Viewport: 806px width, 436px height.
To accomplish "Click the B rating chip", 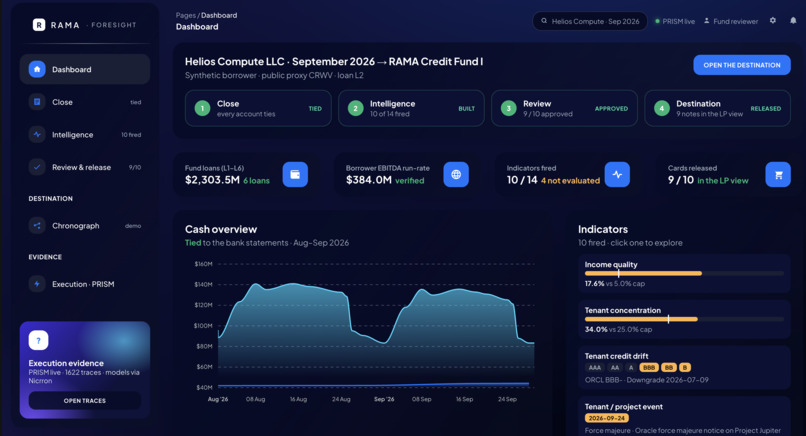I will (685, 368).
